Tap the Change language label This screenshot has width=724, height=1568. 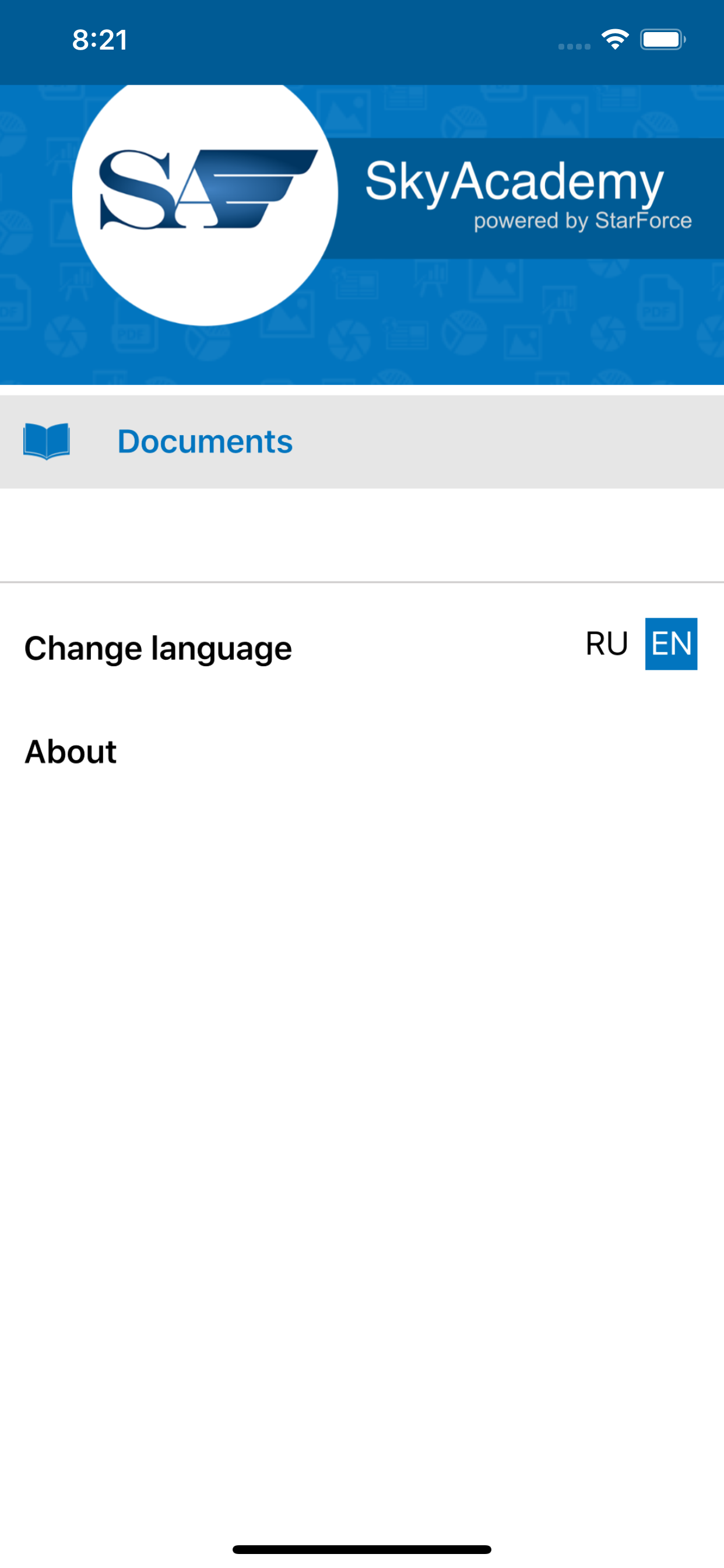coord(158,648)
